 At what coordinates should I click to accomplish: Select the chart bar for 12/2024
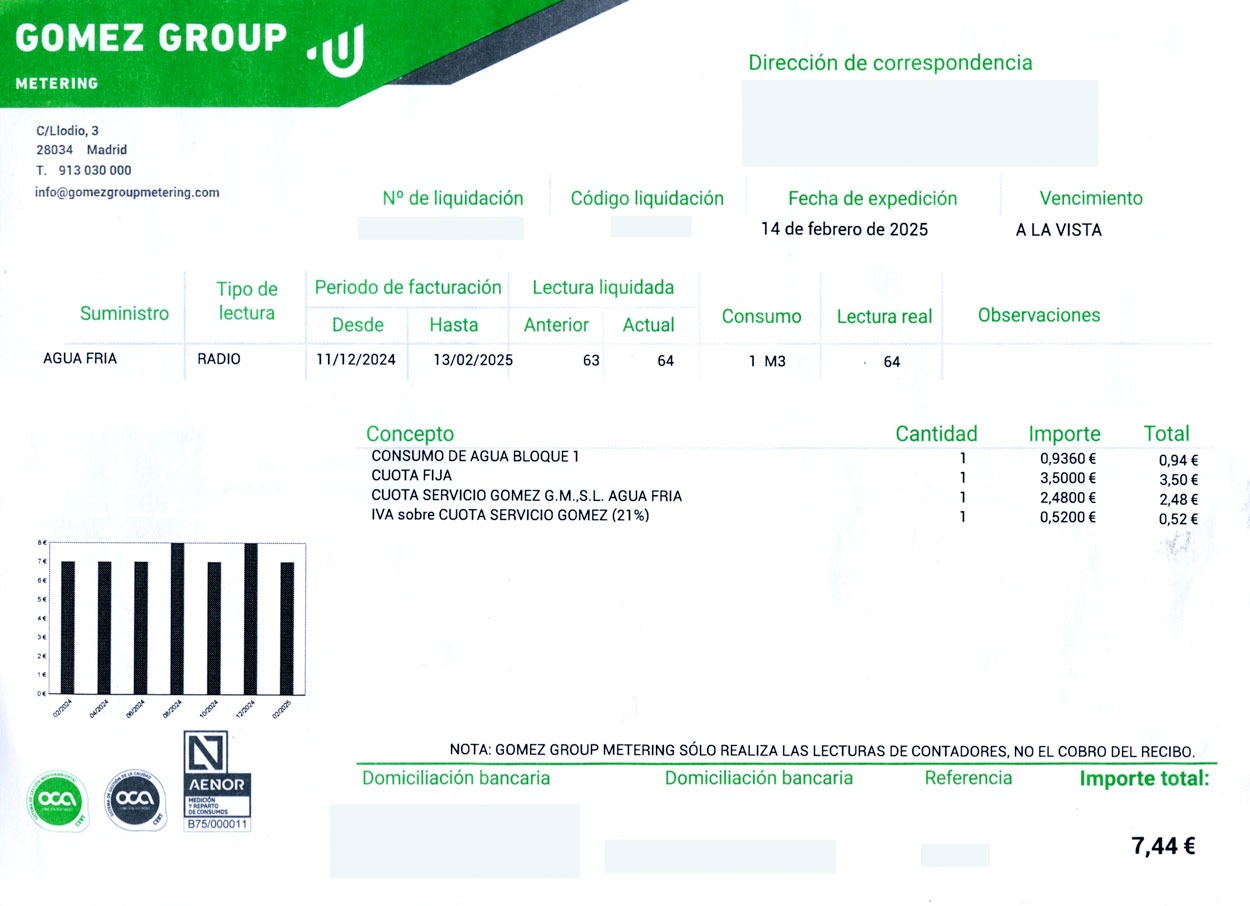coord(251,618)
